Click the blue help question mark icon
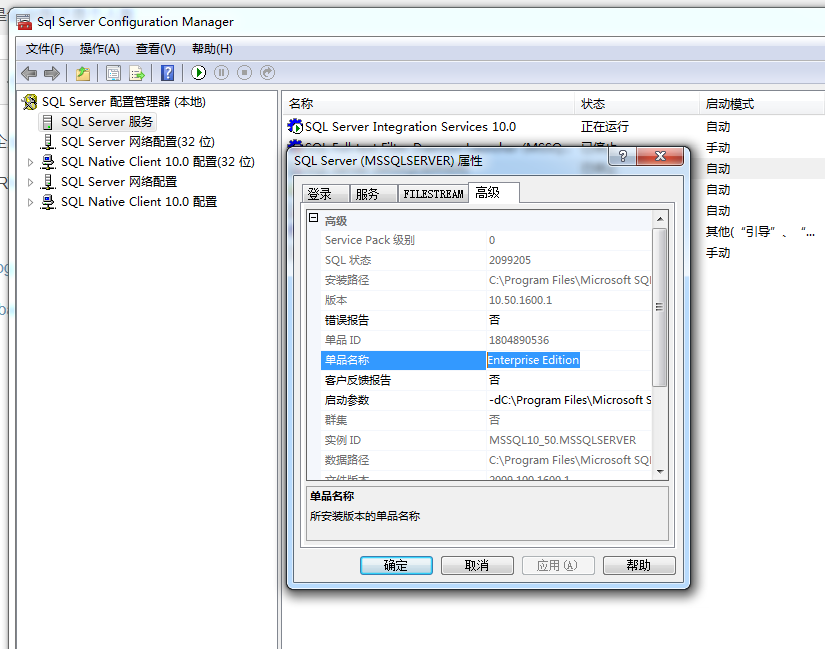 (166, 73)
